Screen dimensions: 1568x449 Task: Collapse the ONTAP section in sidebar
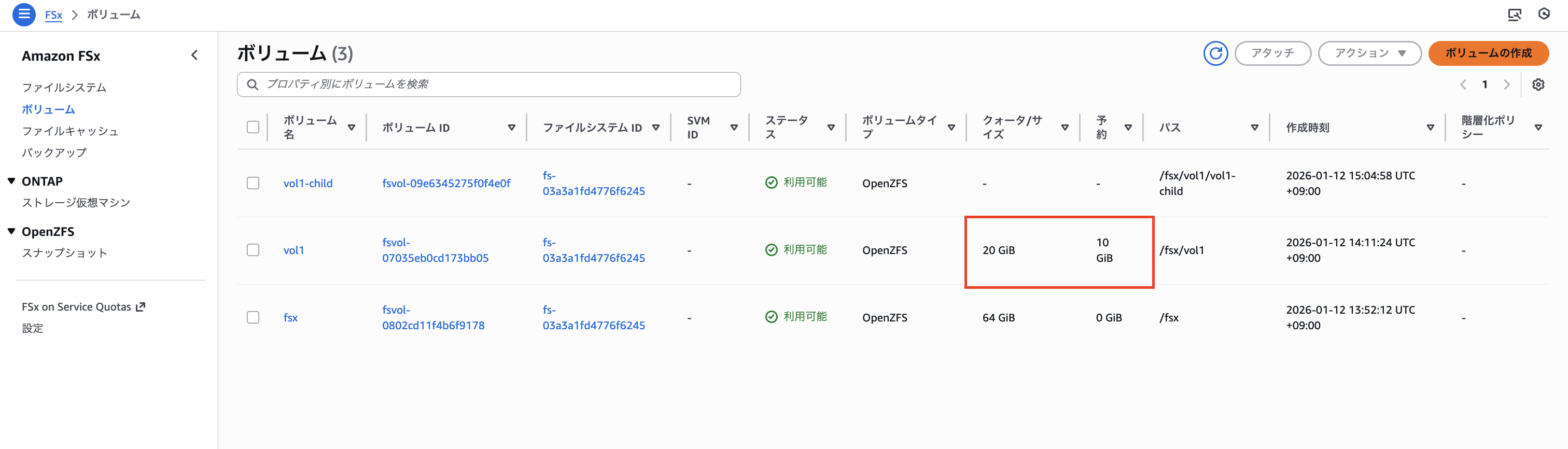click(11, 181)
